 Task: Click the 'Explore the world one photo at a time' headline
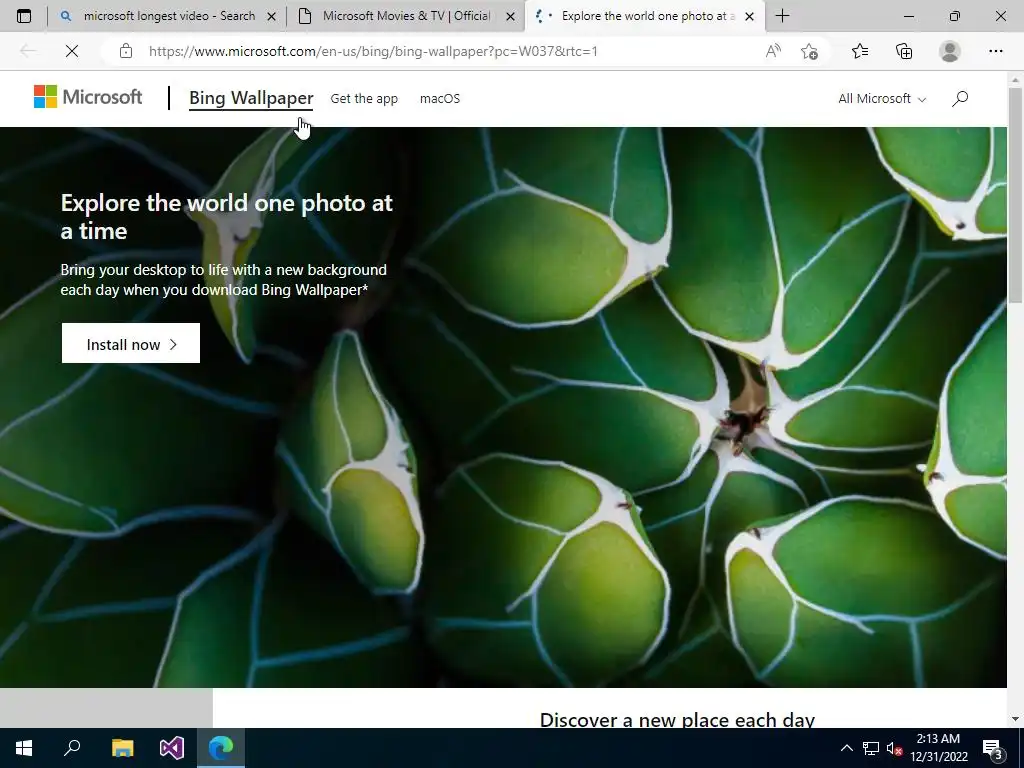(x=227, y=216)
